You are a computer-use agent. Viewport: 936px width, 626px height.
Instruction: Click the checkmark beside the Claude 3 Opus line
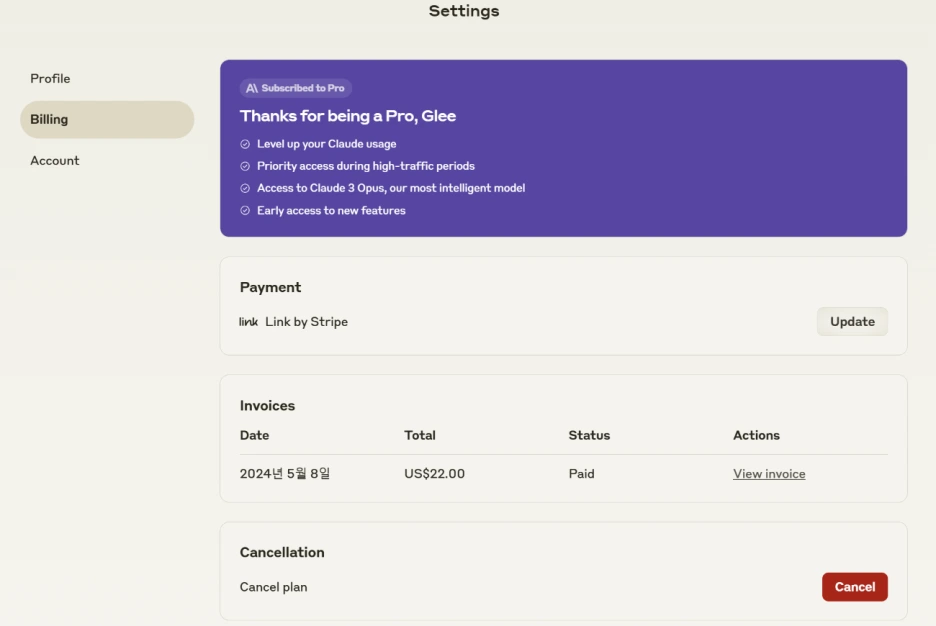[x=245, y=188]
